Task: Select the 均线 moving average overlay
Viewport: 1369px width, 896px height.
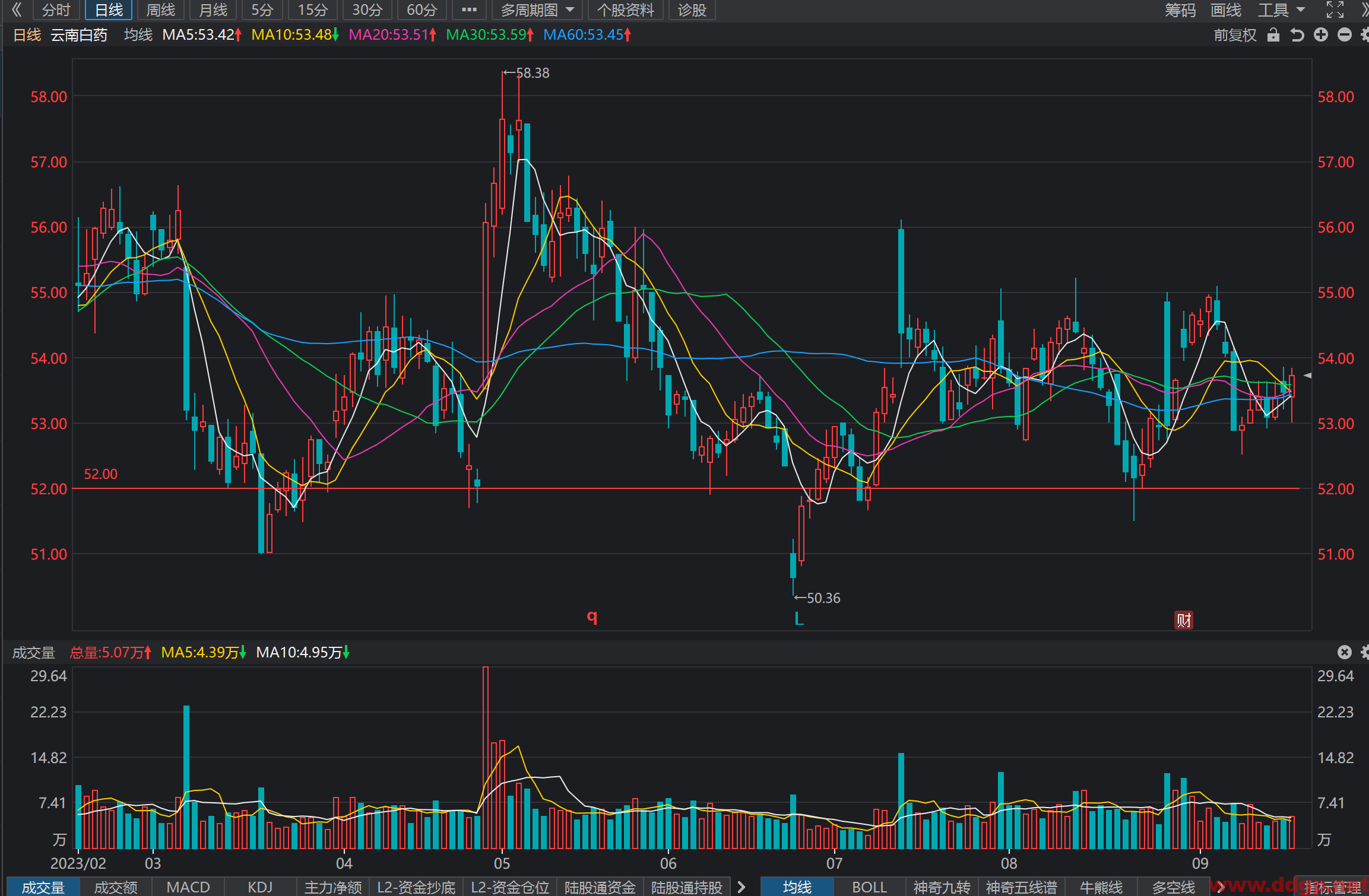Action: [x=797, y=887]
